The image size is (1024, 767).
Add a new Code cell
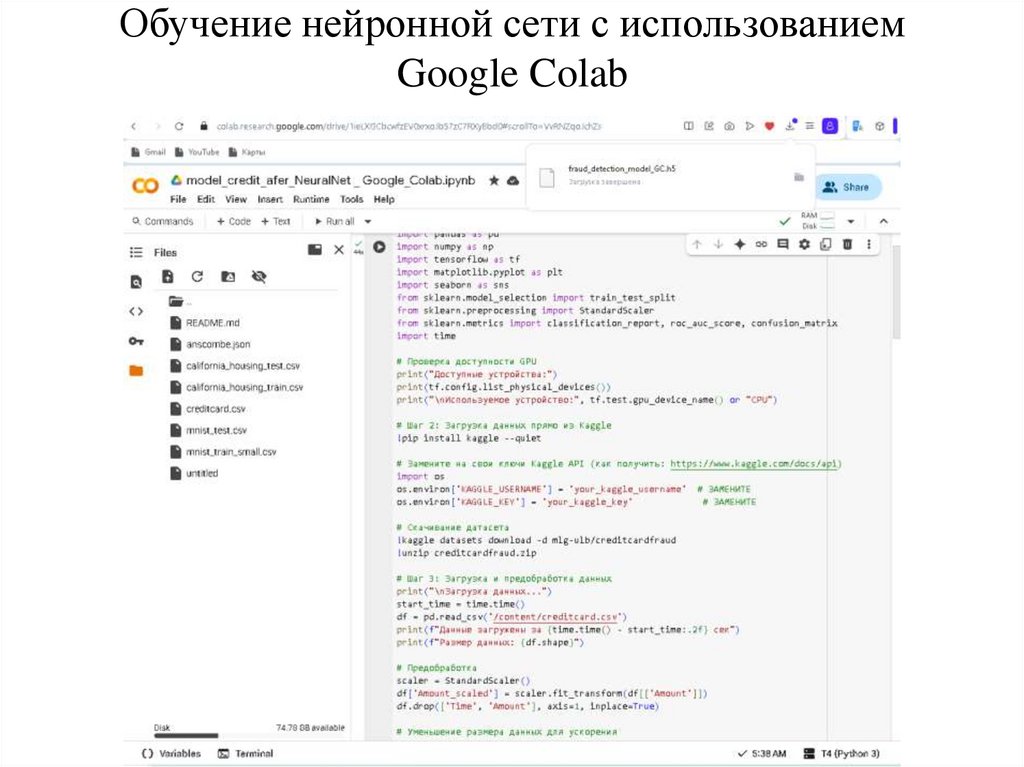[x=234, y=221]
